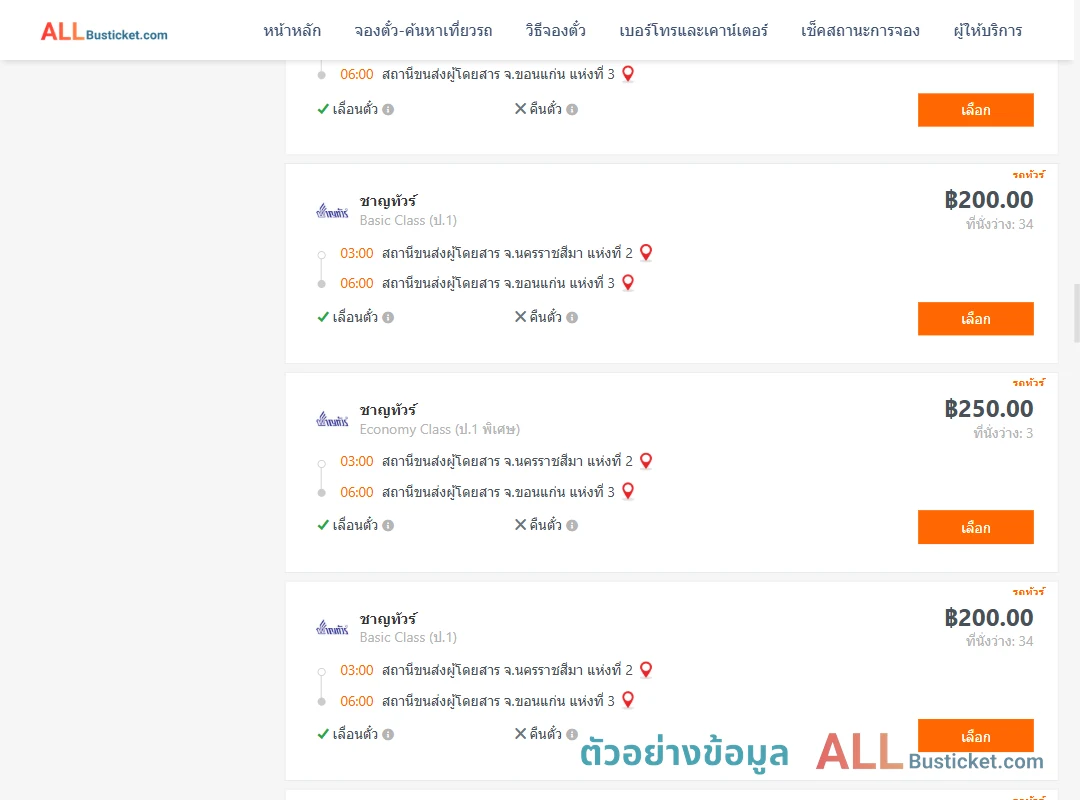
Task: Show เลื่อนตั๋ว info icon in Economy Class card
Action: 388,526
